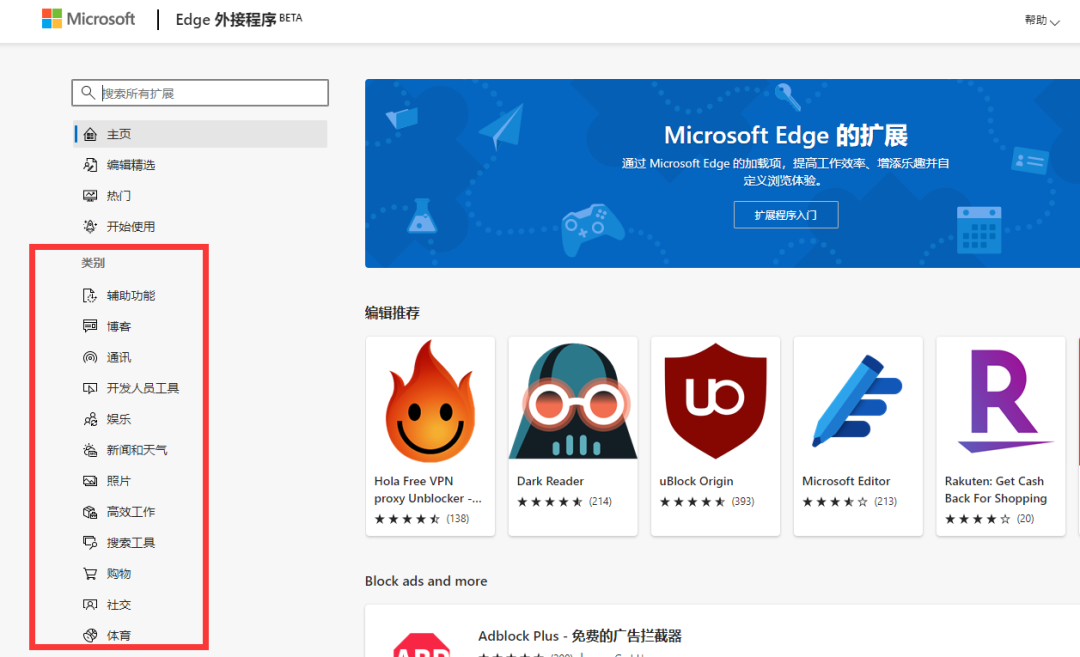Open the 体育 category

(x=118, y=635)
